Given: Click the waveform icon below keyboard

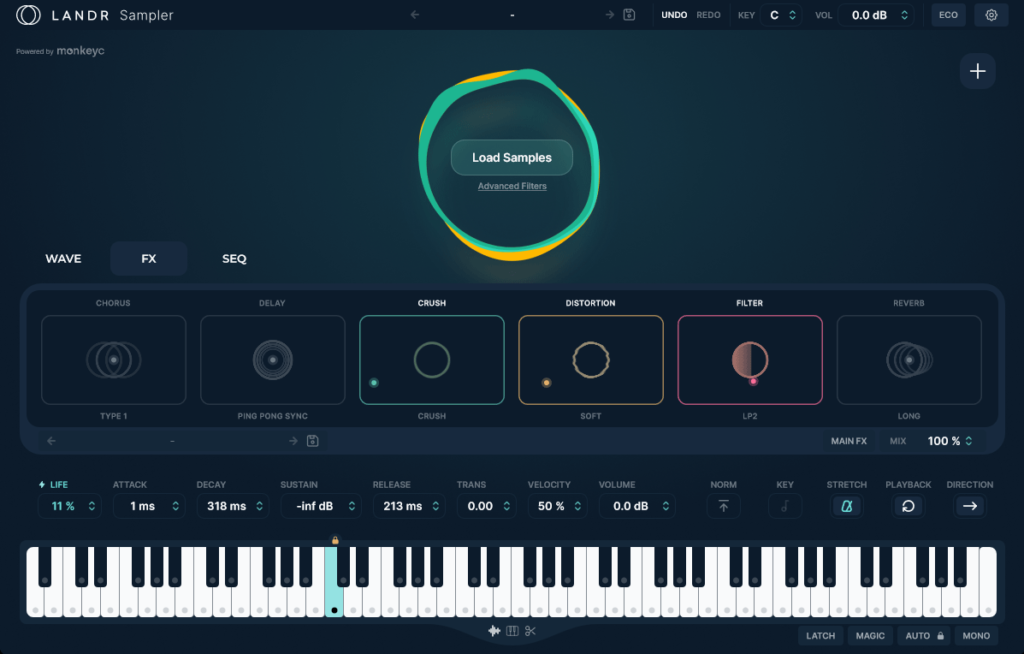Looking at the screenshot, I should point(494,630).
